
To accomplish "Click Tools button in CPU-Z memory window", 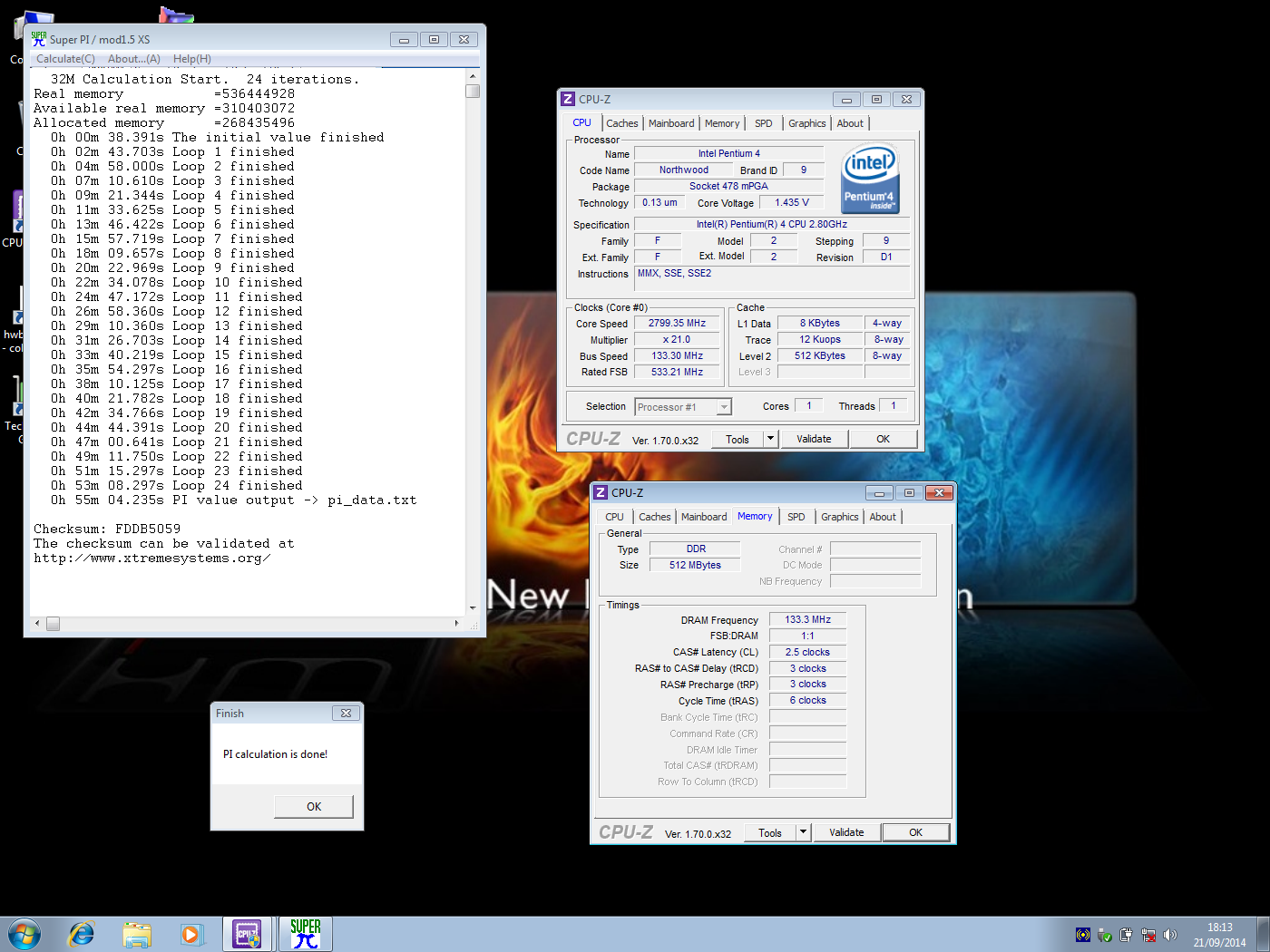I will coord(770,832).
